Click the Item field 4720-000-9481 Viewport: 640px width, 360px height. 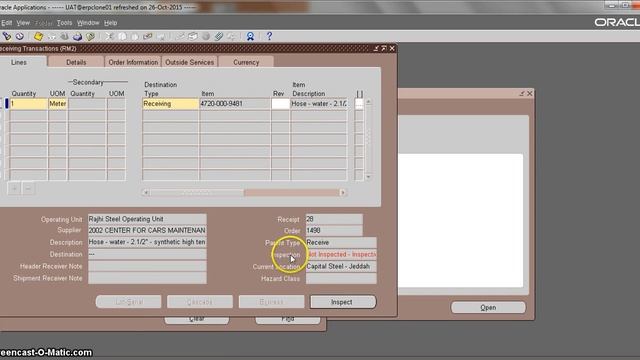click(235, 104)
